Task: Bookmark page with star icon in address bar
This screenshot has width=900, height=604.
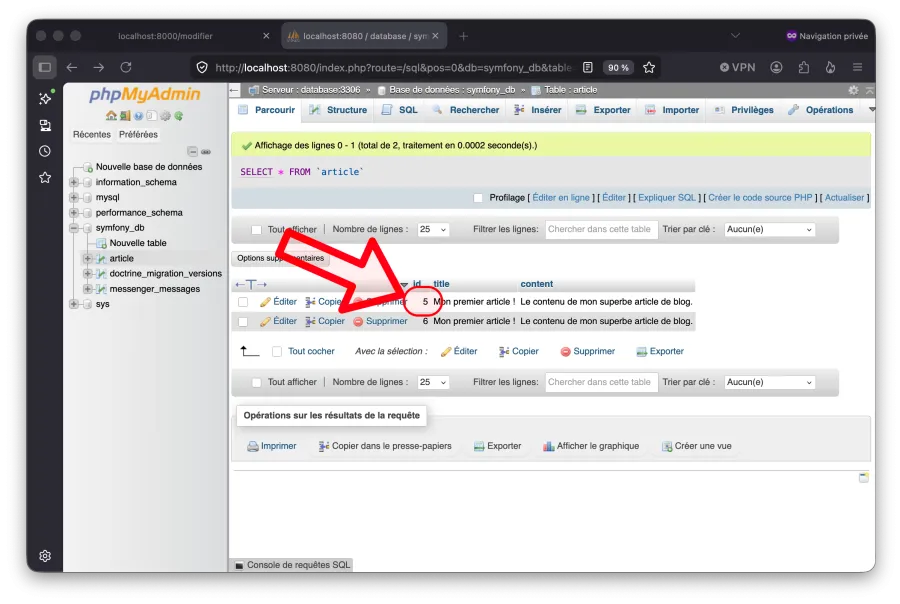Action: [649, 68]
